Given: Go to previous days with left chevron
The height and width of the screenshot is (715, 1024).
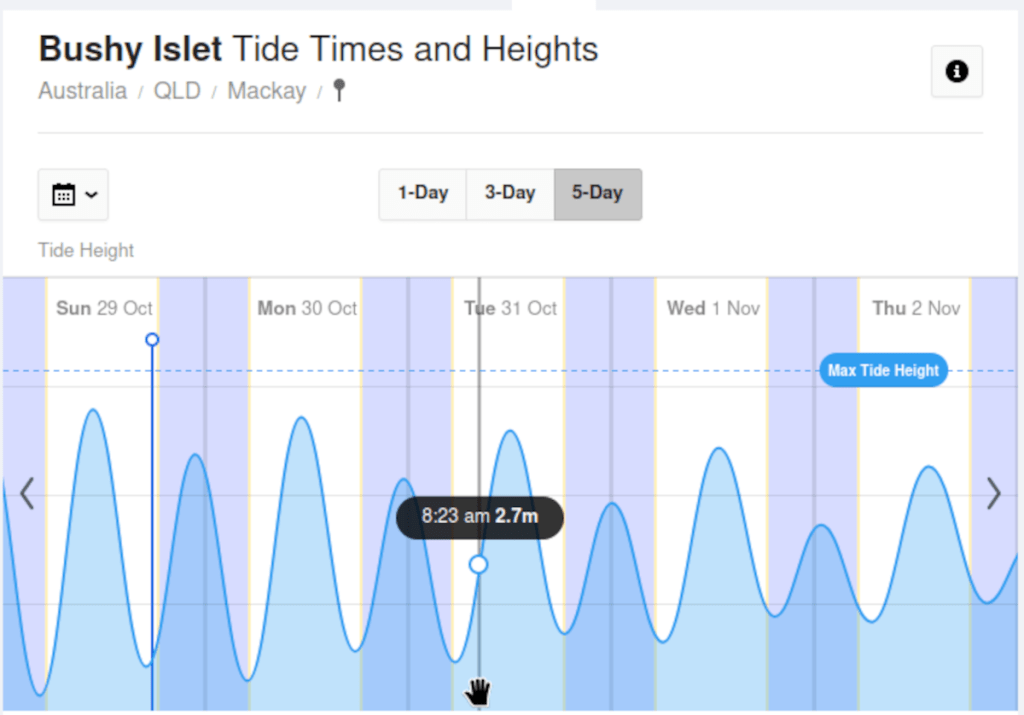Looking at the screenshot, I should pos(27,494).
